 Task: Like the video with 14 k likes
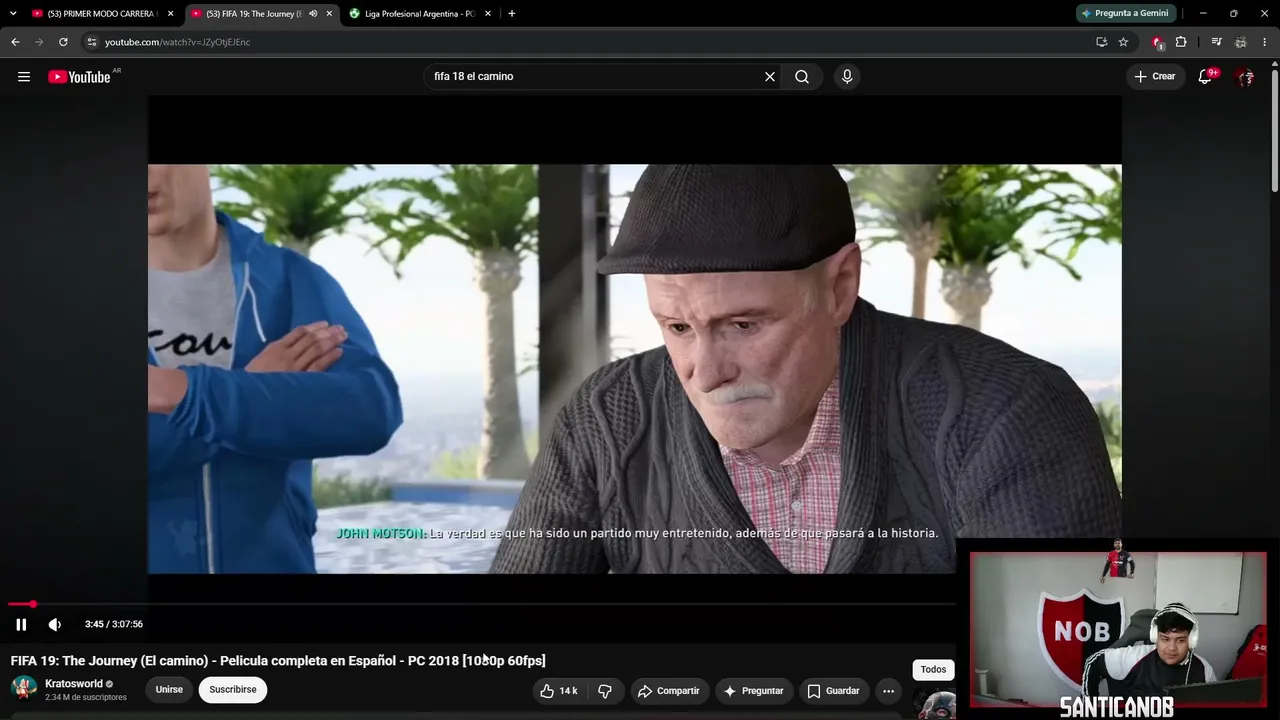point(558,691)
